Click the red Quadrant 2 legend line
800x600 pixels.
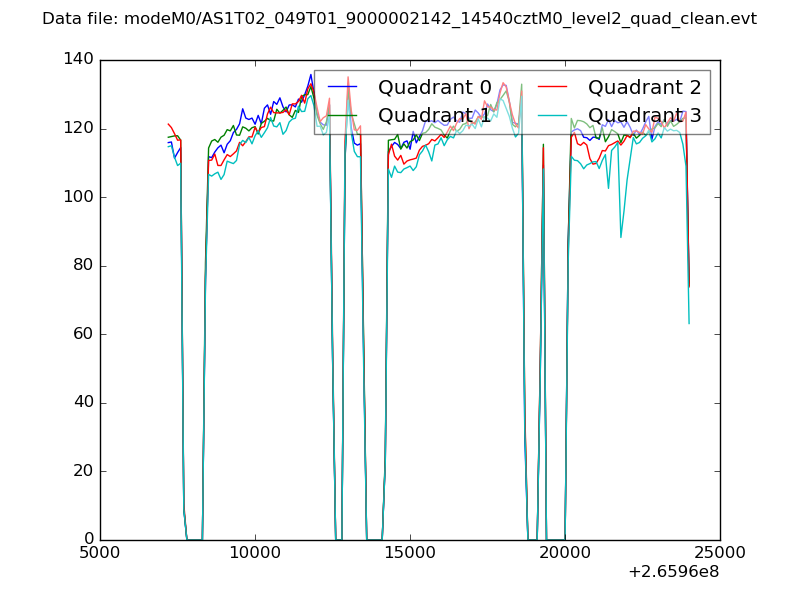(x=552, y=88)
